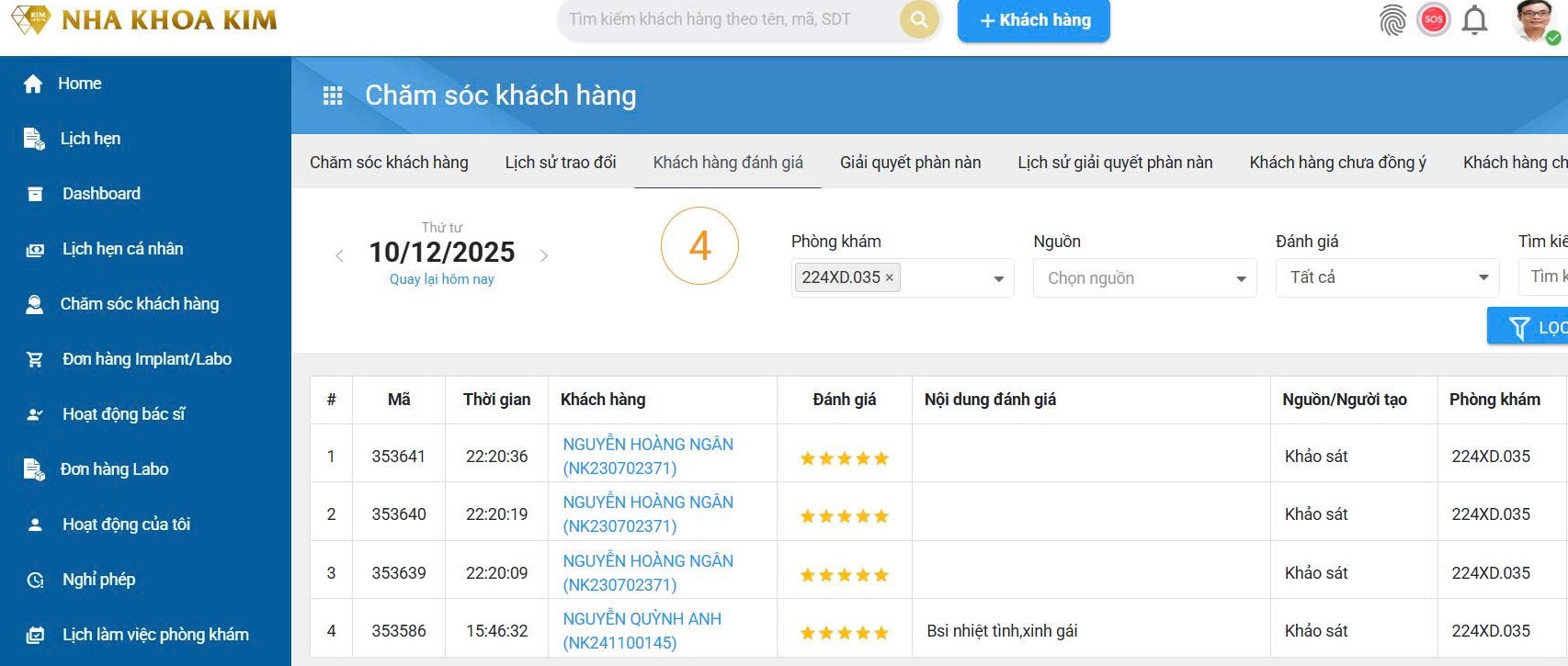The height and width of the screenshot is (666, 1568).
Task: Click Quay lại hôm nay link
Action: click(x=441, y=279)
